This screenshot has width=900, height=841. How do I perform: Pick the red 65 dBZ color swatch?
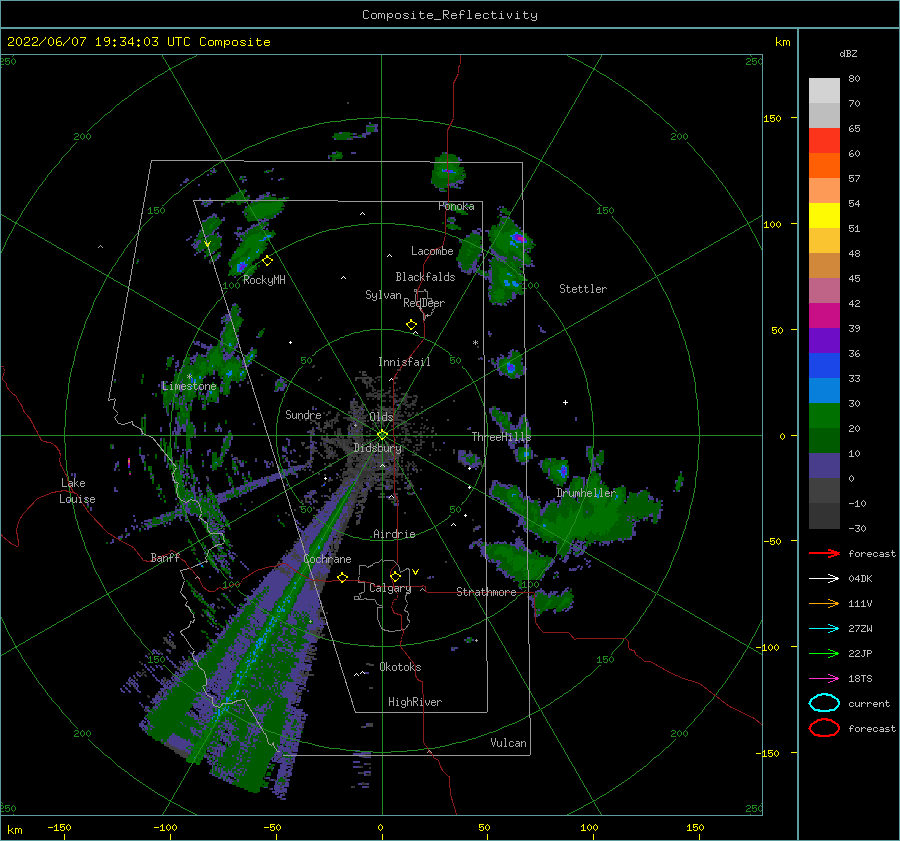point(824,141)
